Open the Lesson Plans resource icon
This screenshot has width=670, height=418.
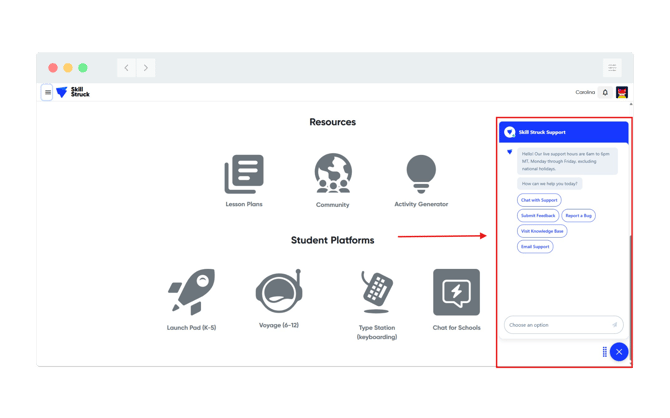point(244,175)
